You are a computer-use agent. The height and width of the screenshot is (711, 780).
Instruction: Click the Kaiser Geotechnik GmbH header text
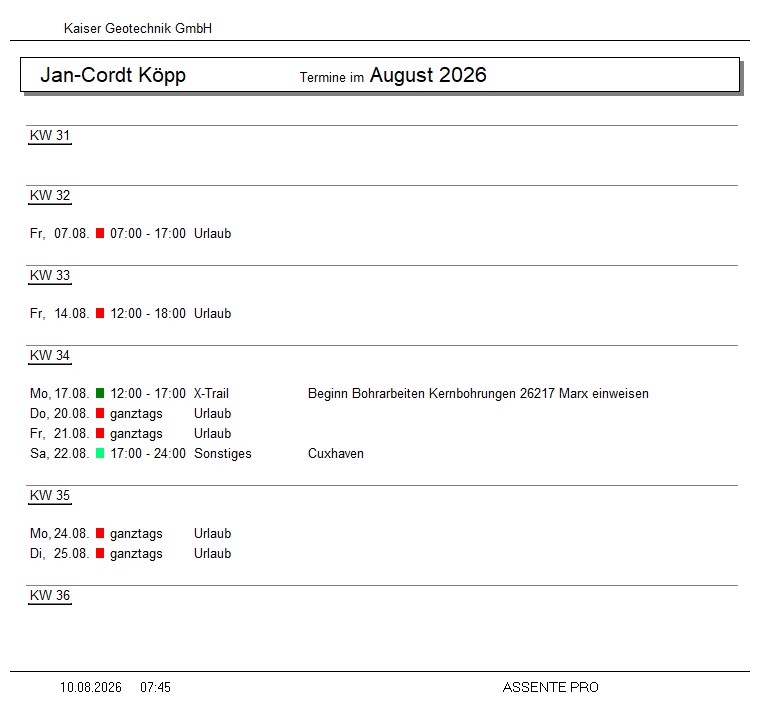138,28
